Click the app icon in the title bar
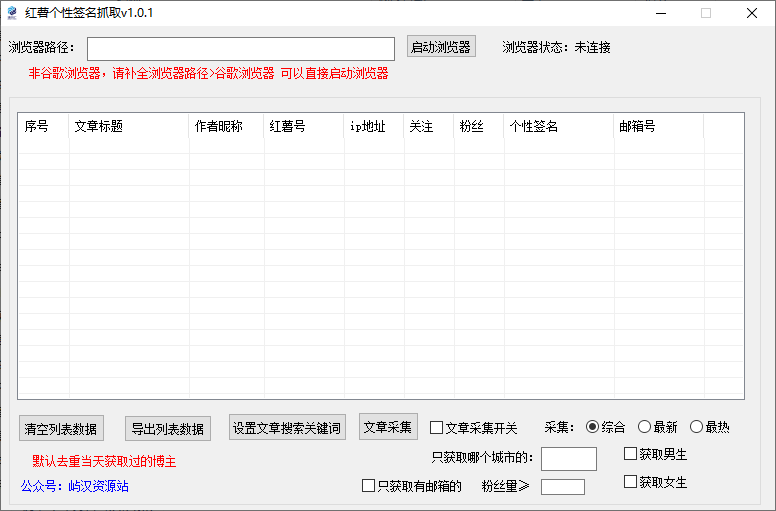Image resolution: width=776 pixels, height=511 pixels. [12, 13]
